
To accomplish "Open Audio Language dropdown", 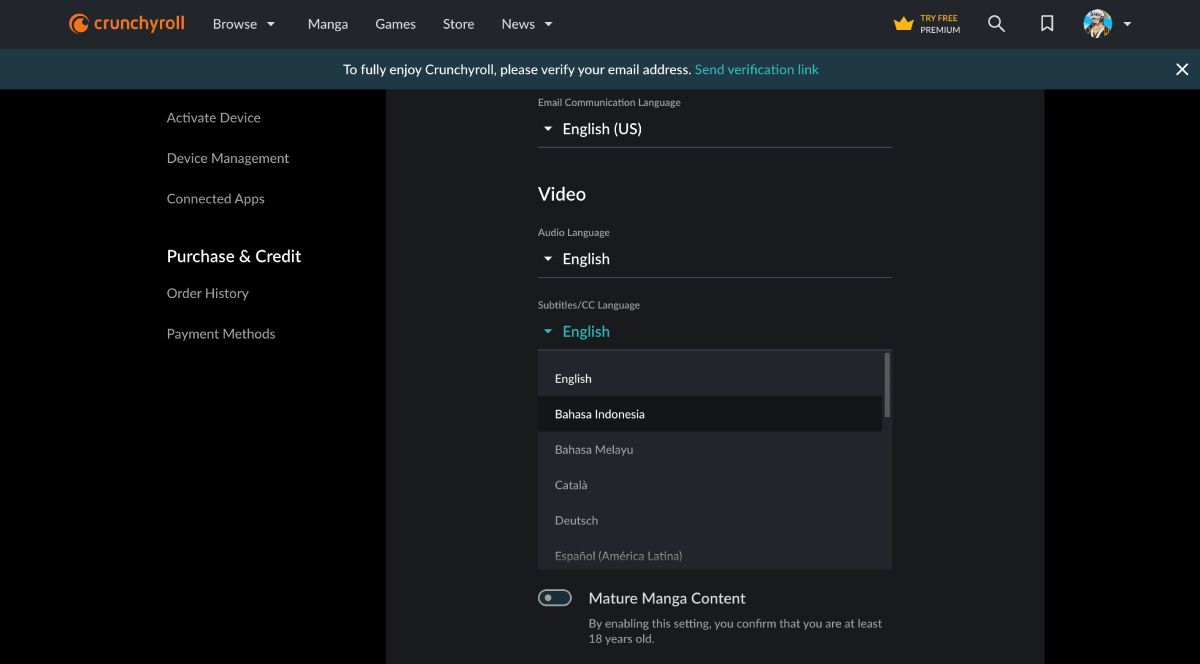I will [x=714, y=259].
